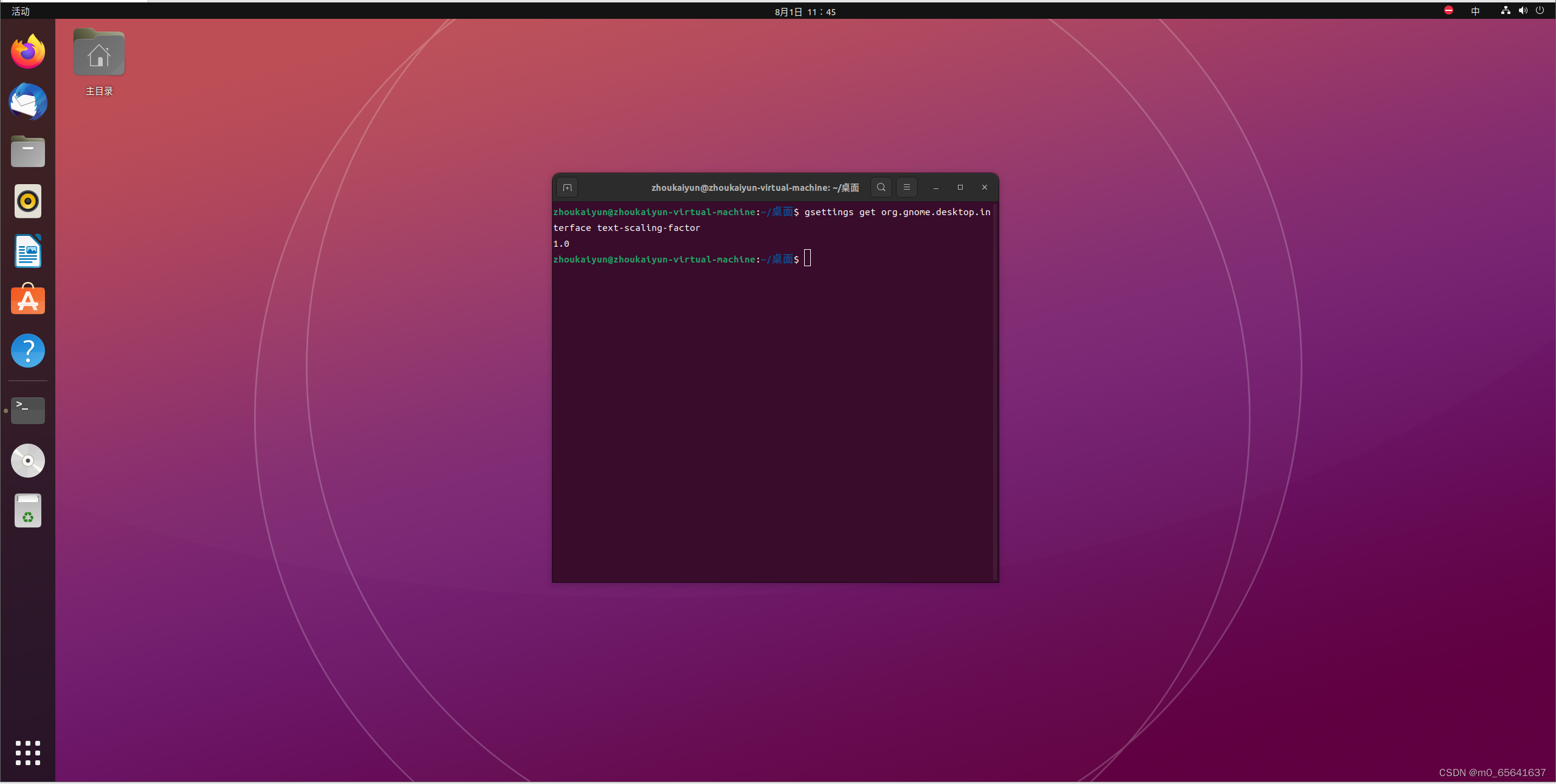
Task: Open Firefox from the dock
Action: (28, 52)
